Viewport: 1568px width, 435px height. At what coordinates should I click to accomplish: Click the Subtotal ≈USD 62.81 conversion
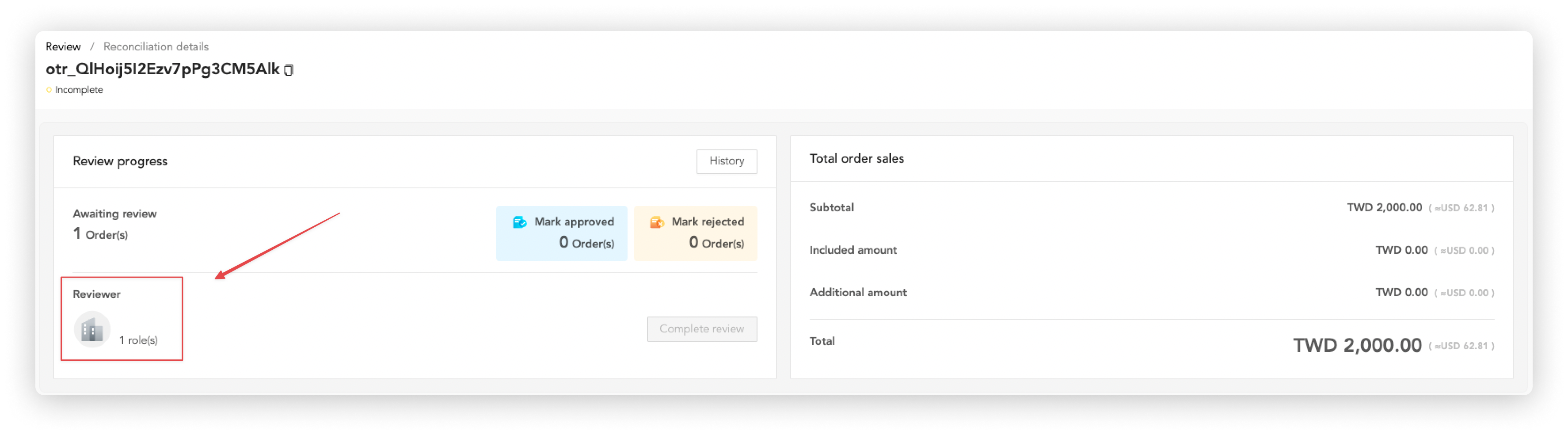[x=1461, y=208]
